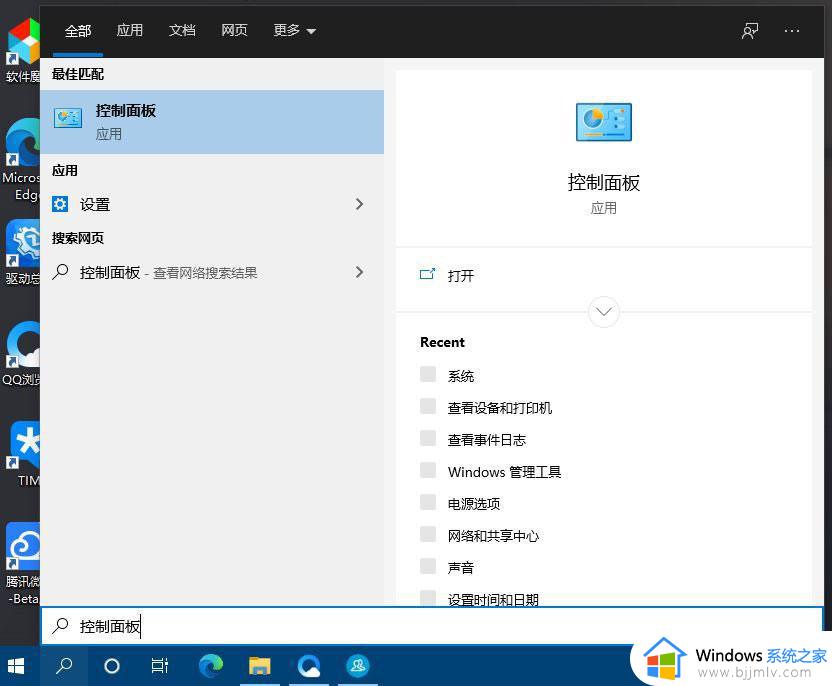Open the 更多 dropdown menu
Screen dimensions: 832x686
pyautogui.click(x=294, y=30)
